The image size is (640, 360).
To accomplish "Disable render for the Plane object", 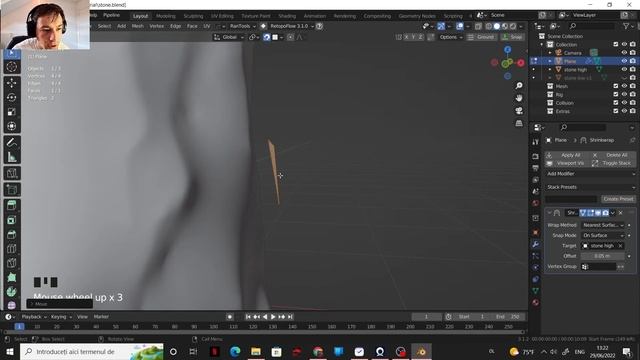I will click(x=633, y=61).
